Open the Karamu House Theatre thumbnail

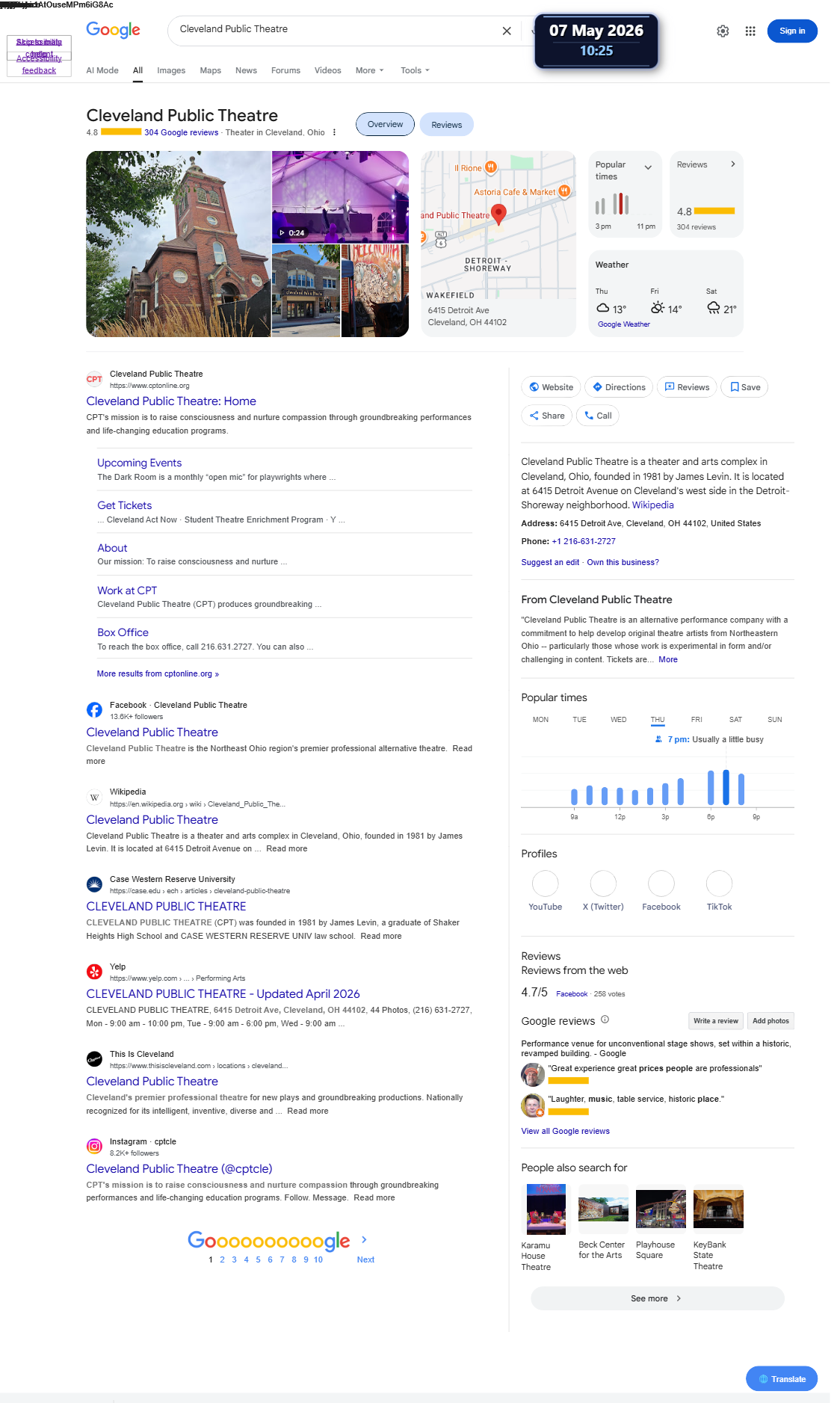point(546,1209)
